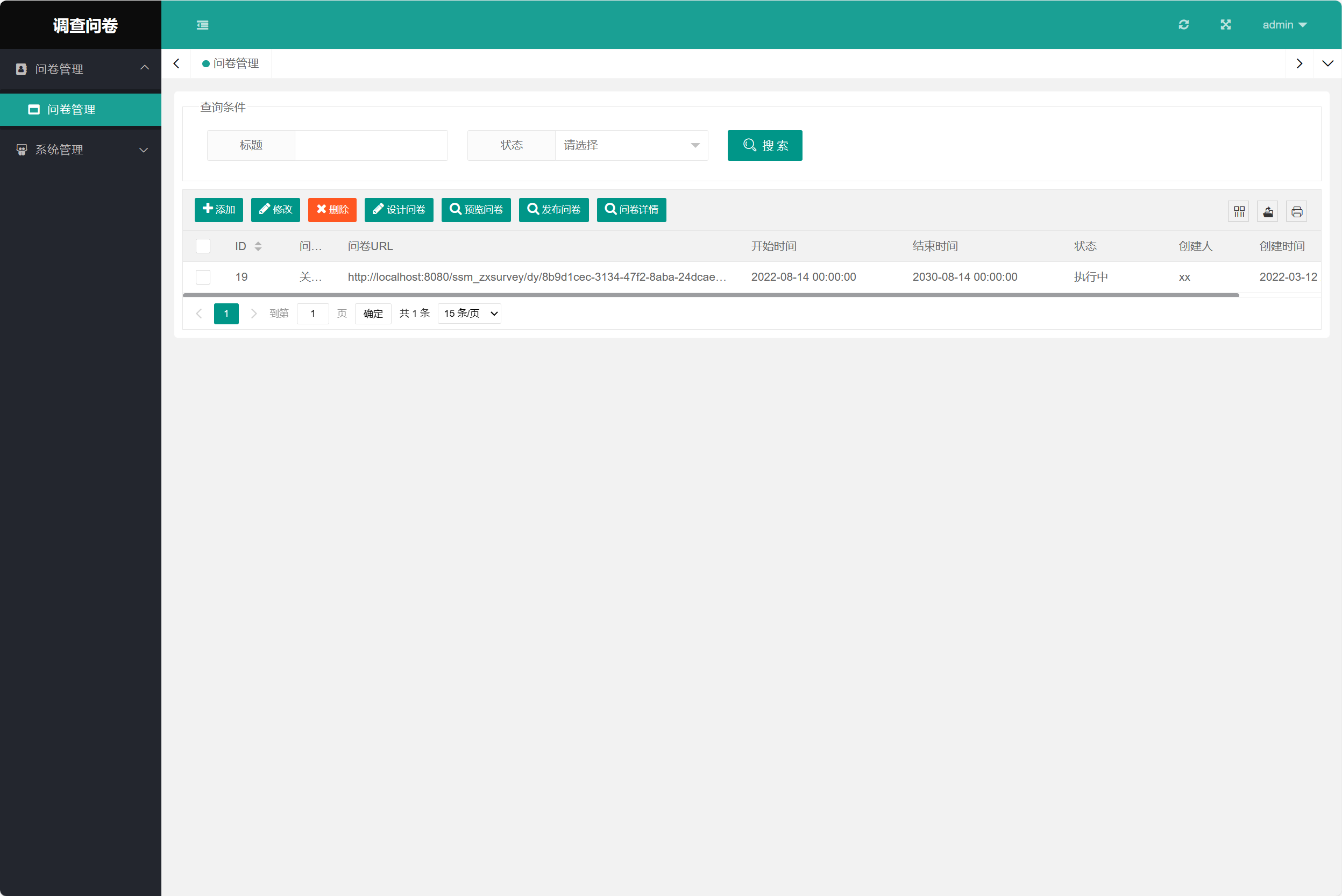
Task: Switch to the 问卷管理 page tab
Action: [x=231, y=63]
